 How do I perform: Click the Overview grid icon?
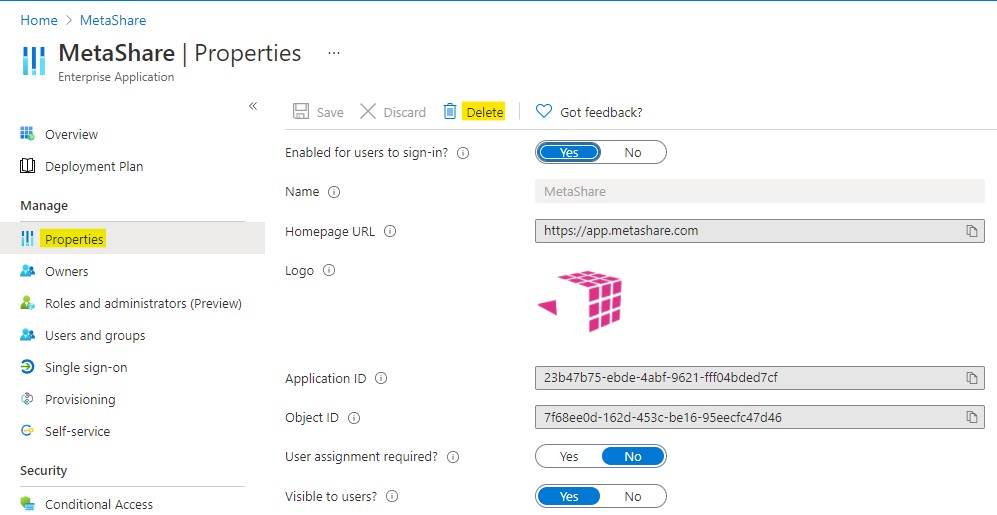27,134
